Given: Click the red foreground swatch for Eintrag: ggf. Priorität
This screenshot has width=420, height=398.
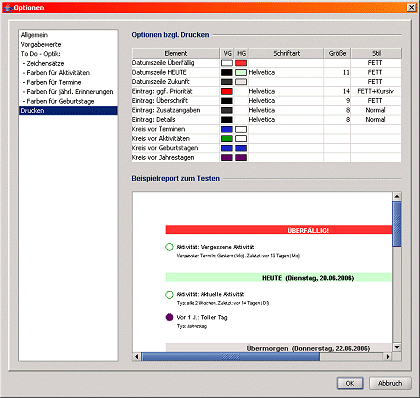Looking at the screenshot, I should click(227, 91).
